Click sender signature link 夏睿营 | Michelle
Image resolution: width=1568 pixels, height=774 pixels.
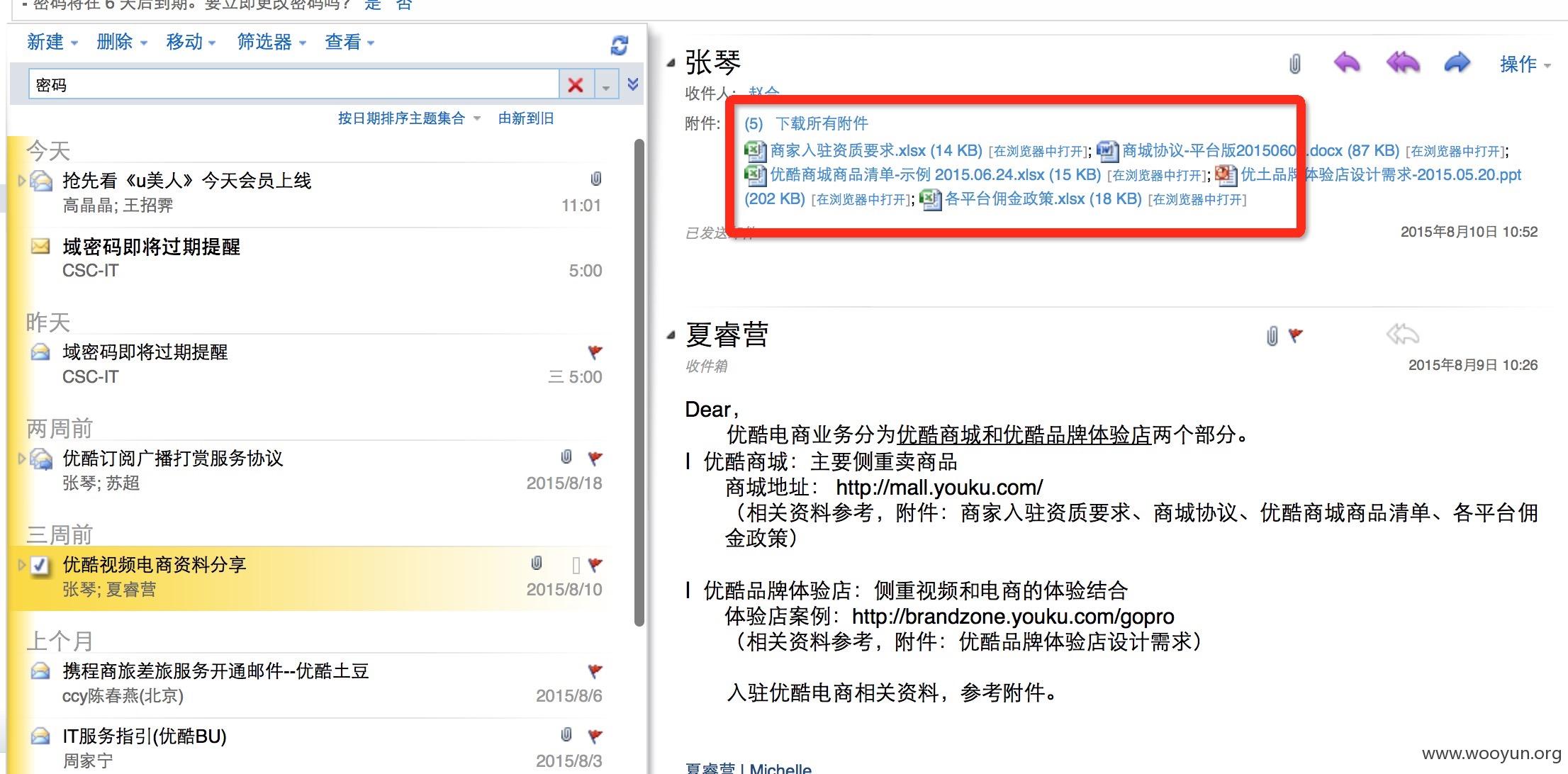pyautogui.click(x=748, y=768)
